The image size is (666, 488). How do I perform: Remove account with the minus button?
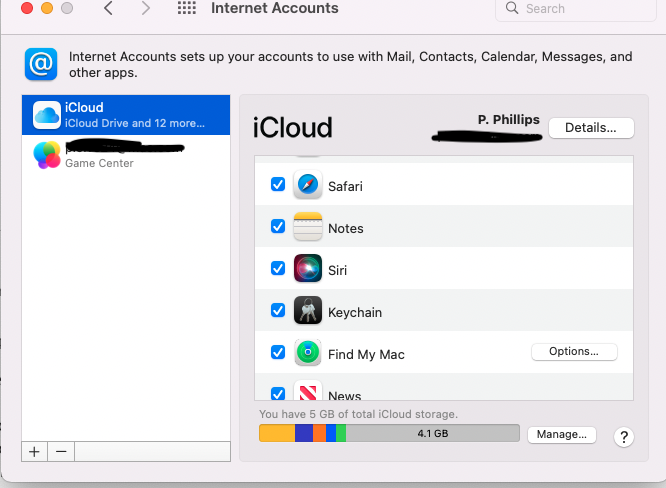[x=61, y=451]
